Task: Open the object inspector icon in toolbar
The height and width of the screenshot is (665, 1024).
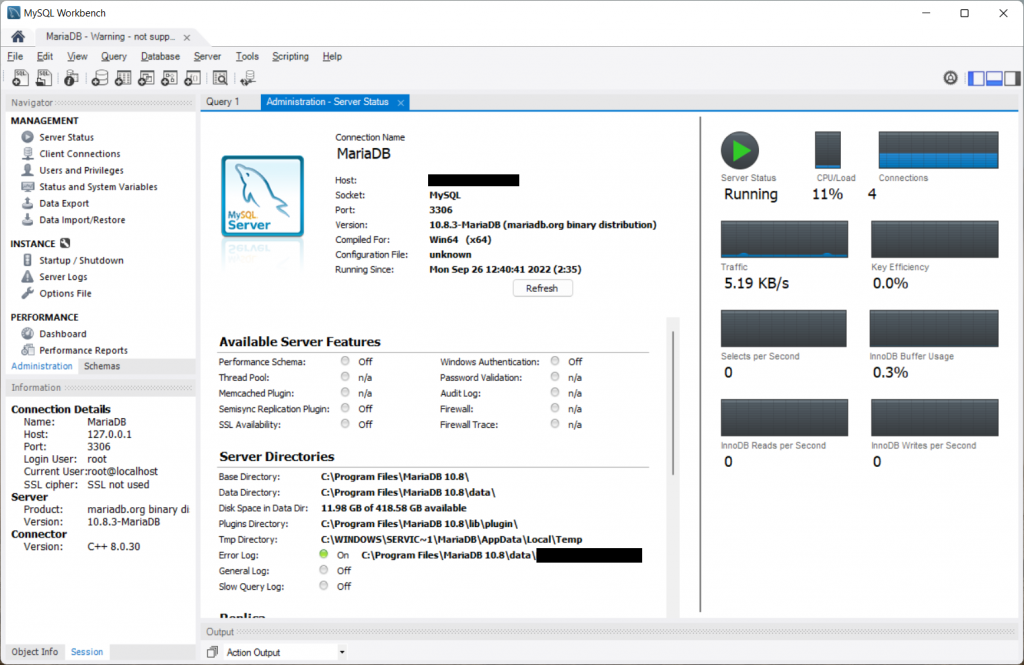Action: pyautogui.click(x=71, y=78)
